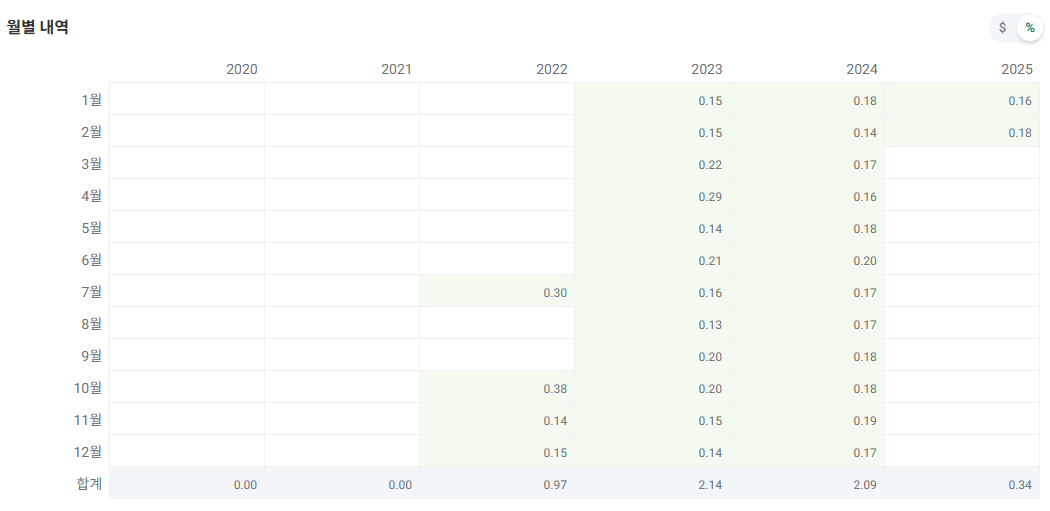
Task: Click the 0.14 cell for 11월 2022
Action: coord(497,421)
